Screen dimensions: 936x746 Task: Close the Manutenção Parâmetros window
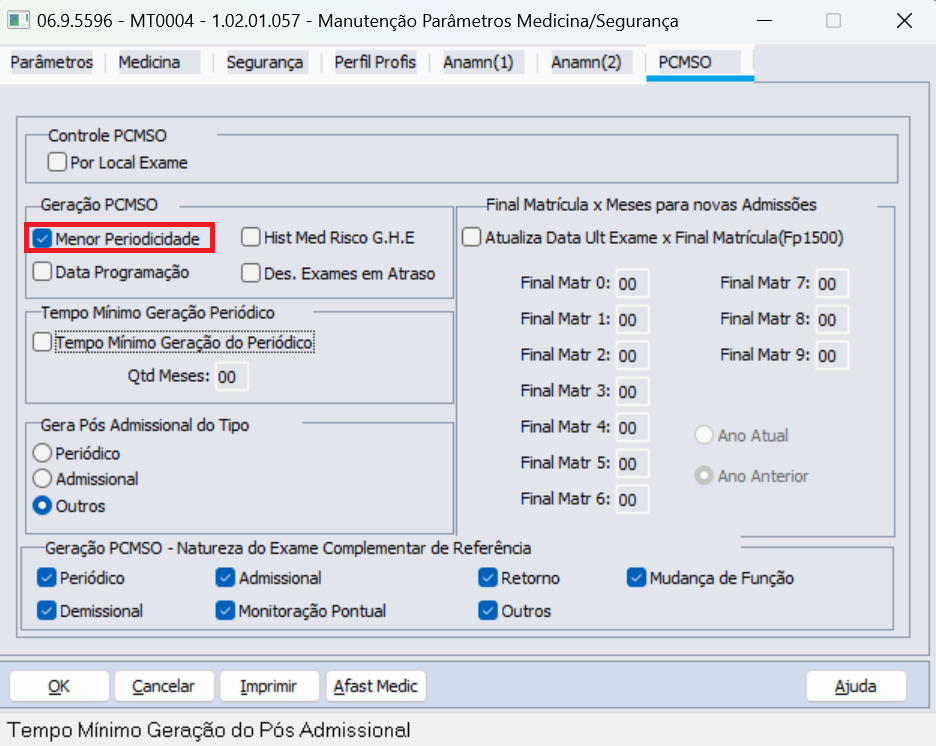pos(904,20)
